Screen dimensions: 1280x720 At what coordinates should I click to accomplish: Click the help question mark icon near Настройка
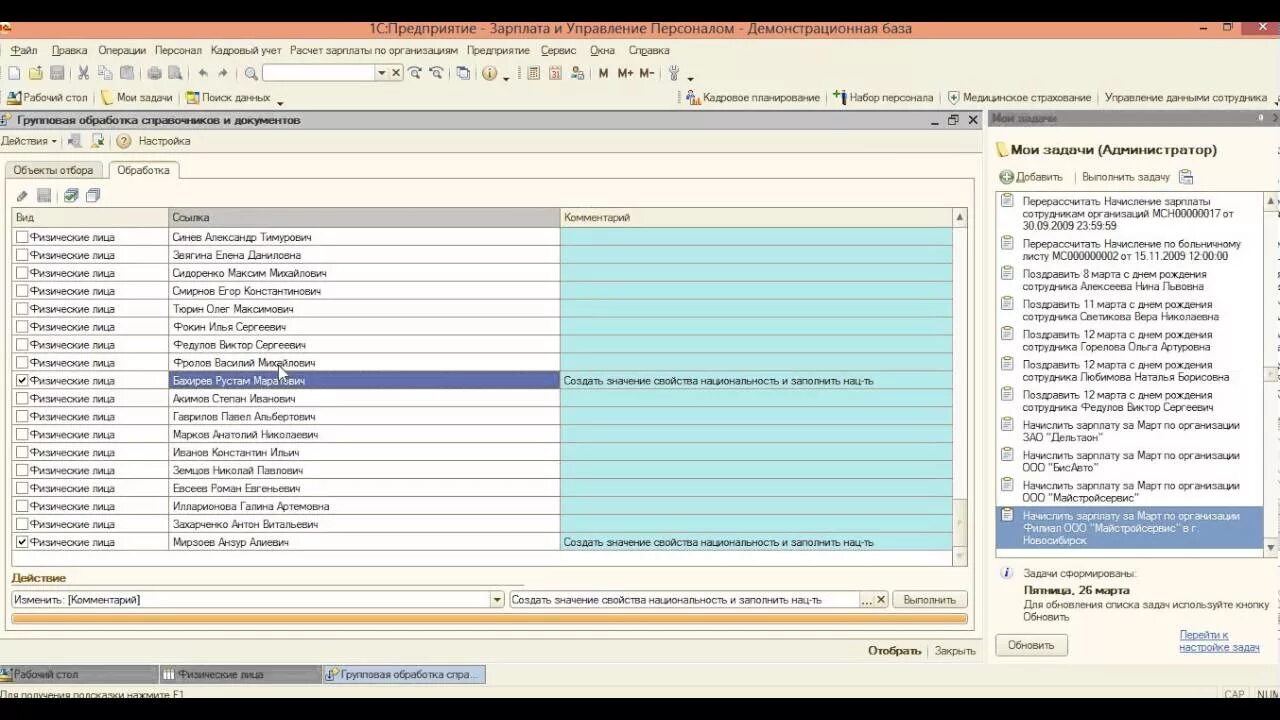[124, 141]
